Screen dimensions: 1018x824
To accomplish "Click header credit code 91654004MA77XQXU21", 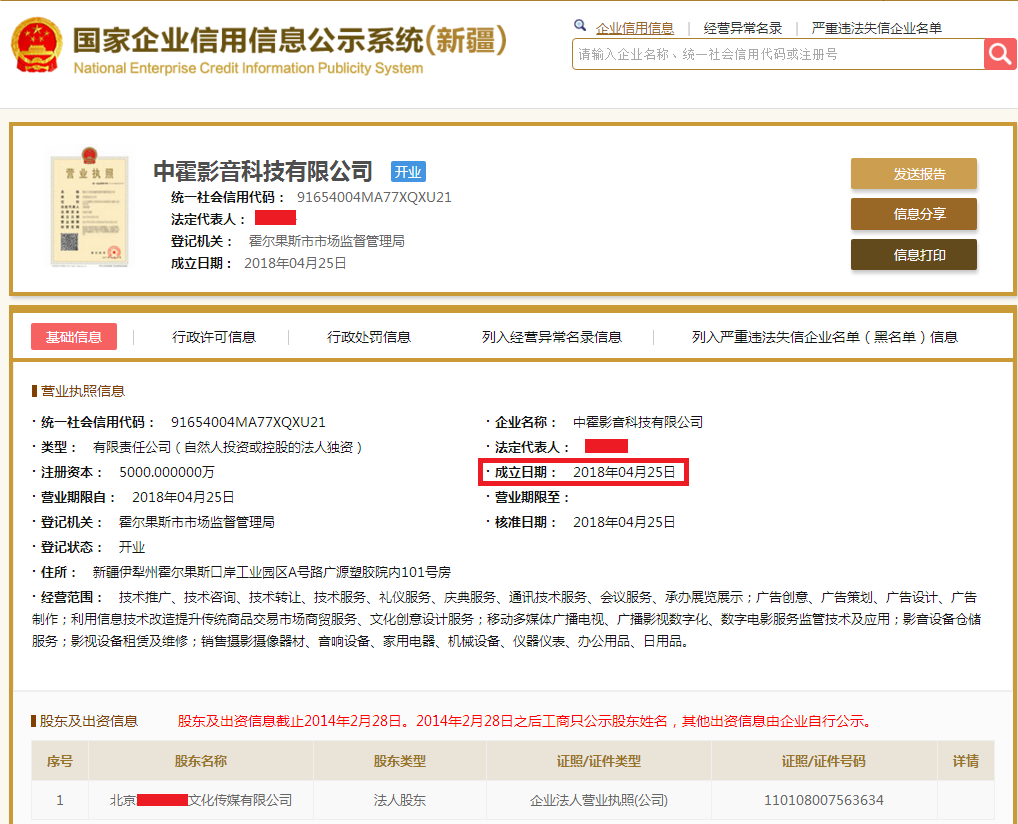I will tap(374, 197).
